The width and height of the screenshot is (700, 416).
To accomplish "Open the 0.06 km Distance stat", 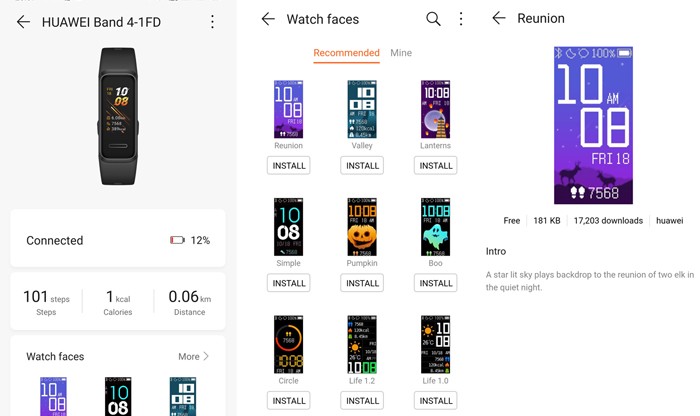I will pyautogui.click(x=190, y=302).
